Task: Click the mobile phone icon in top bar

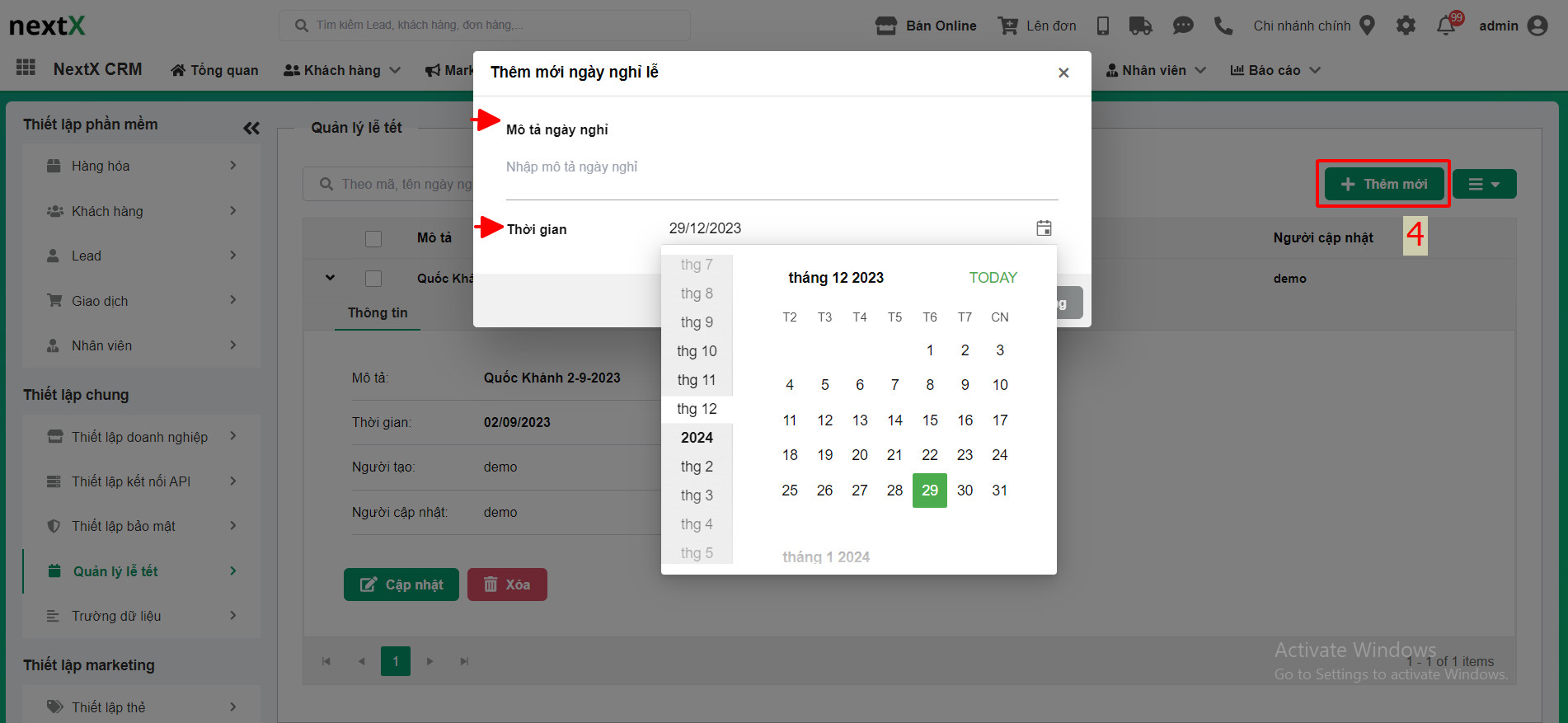Action: [x=1103, y=26]
